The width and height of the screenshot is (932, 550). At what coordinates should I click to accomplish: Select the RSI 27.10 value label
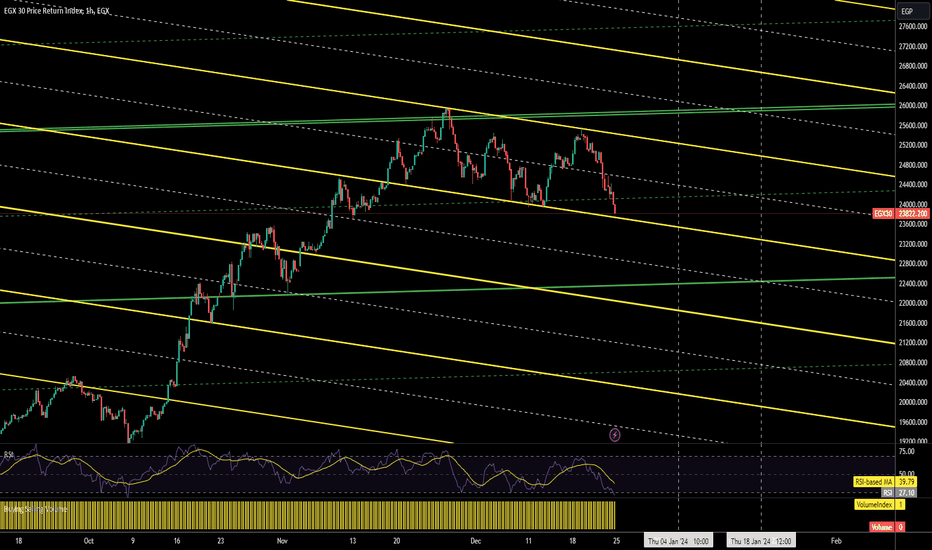pyautogui.click(x=899, y=493)
